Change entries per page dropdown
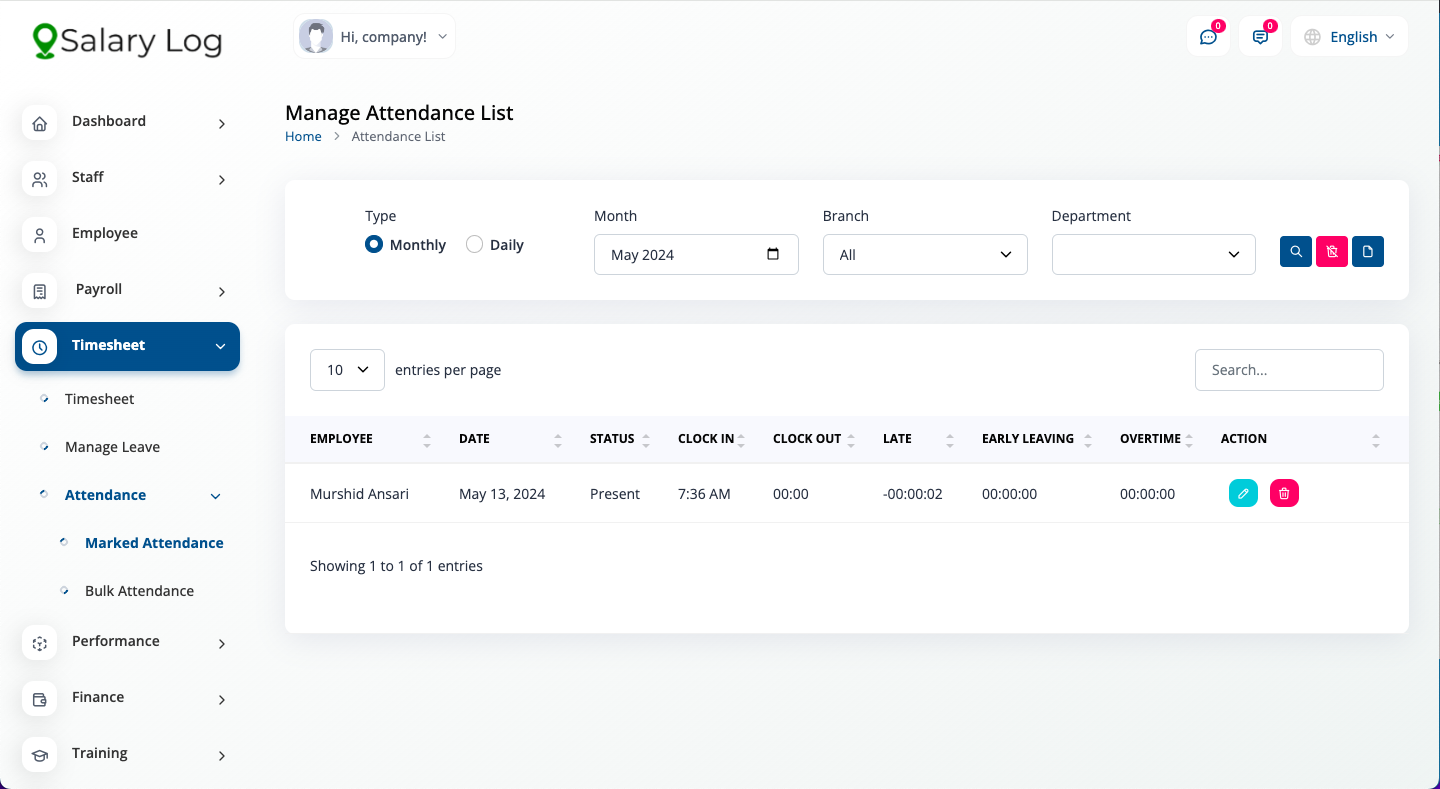The width and height of the screenshot is (1440, 789). coord(347,370)
